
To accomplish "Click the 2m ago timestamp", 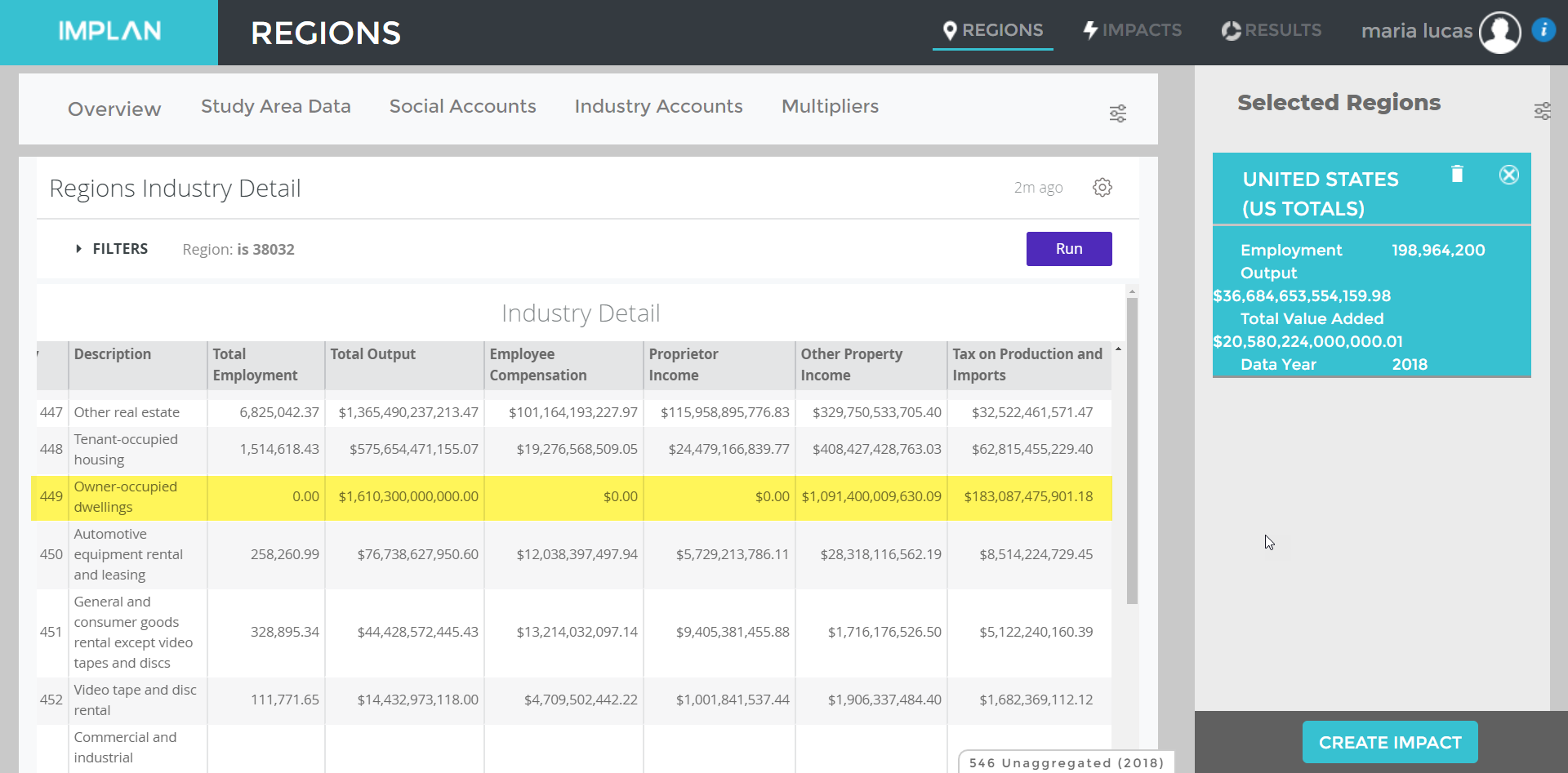I will tap(1039, 188).
